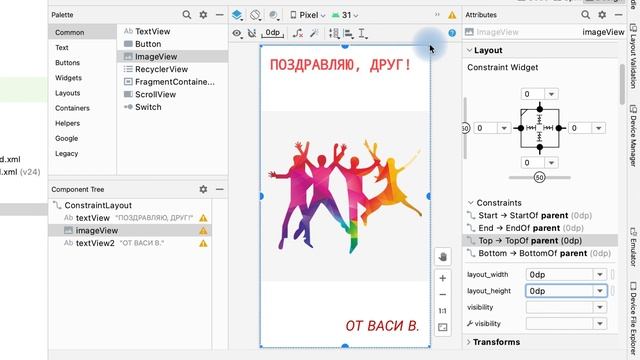Viewport: 640px width, 360px height.
Task: Open visibility dropdown
Action: pos(600,307)
